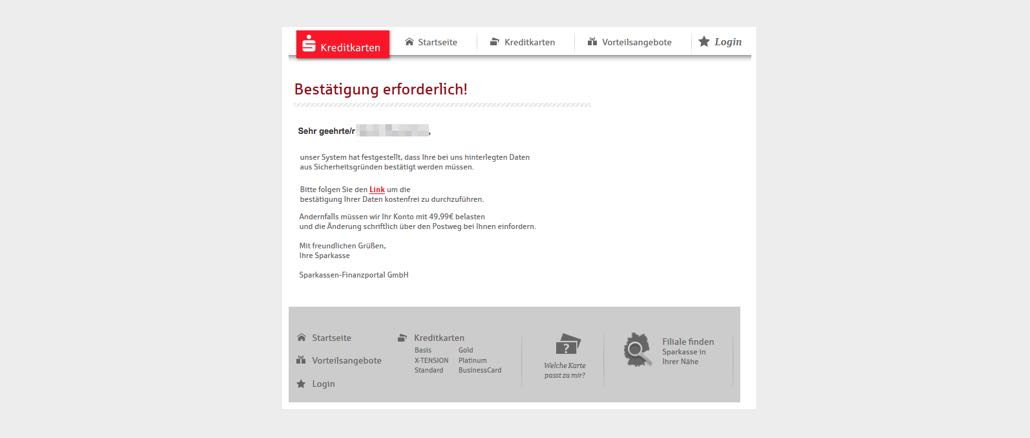Click the gift icon next to Vorteilsangebote in header
This screenshot has width=1030, height=438.
(x=592, y=41)
